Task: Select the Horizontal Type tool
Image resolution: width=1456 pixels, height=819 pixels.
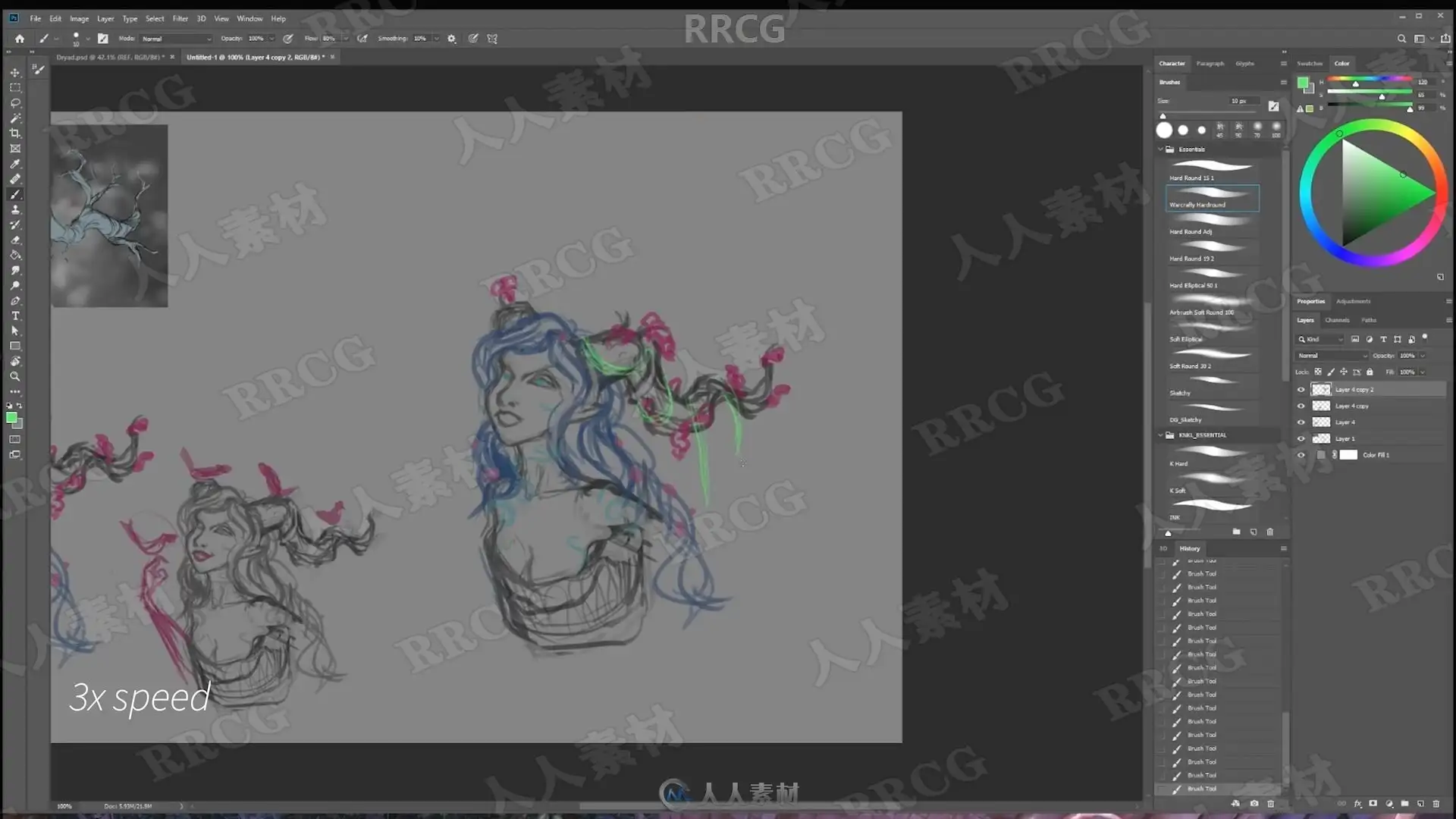Action: point(15,315)
